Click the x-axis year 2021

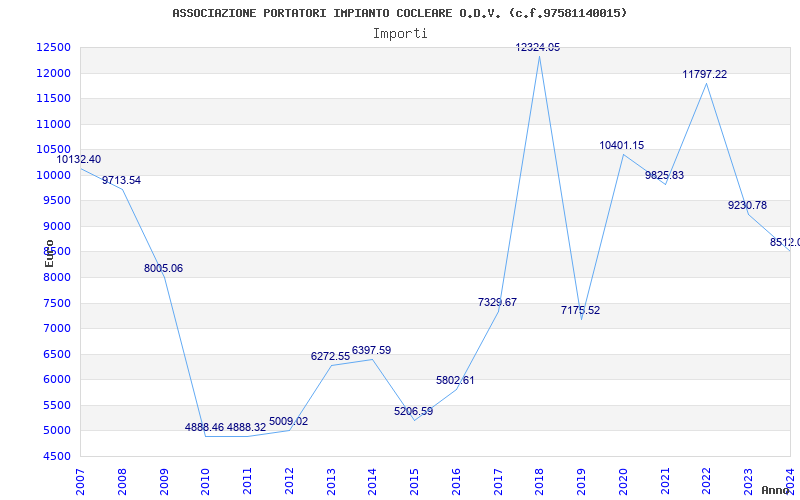(664, 482)
